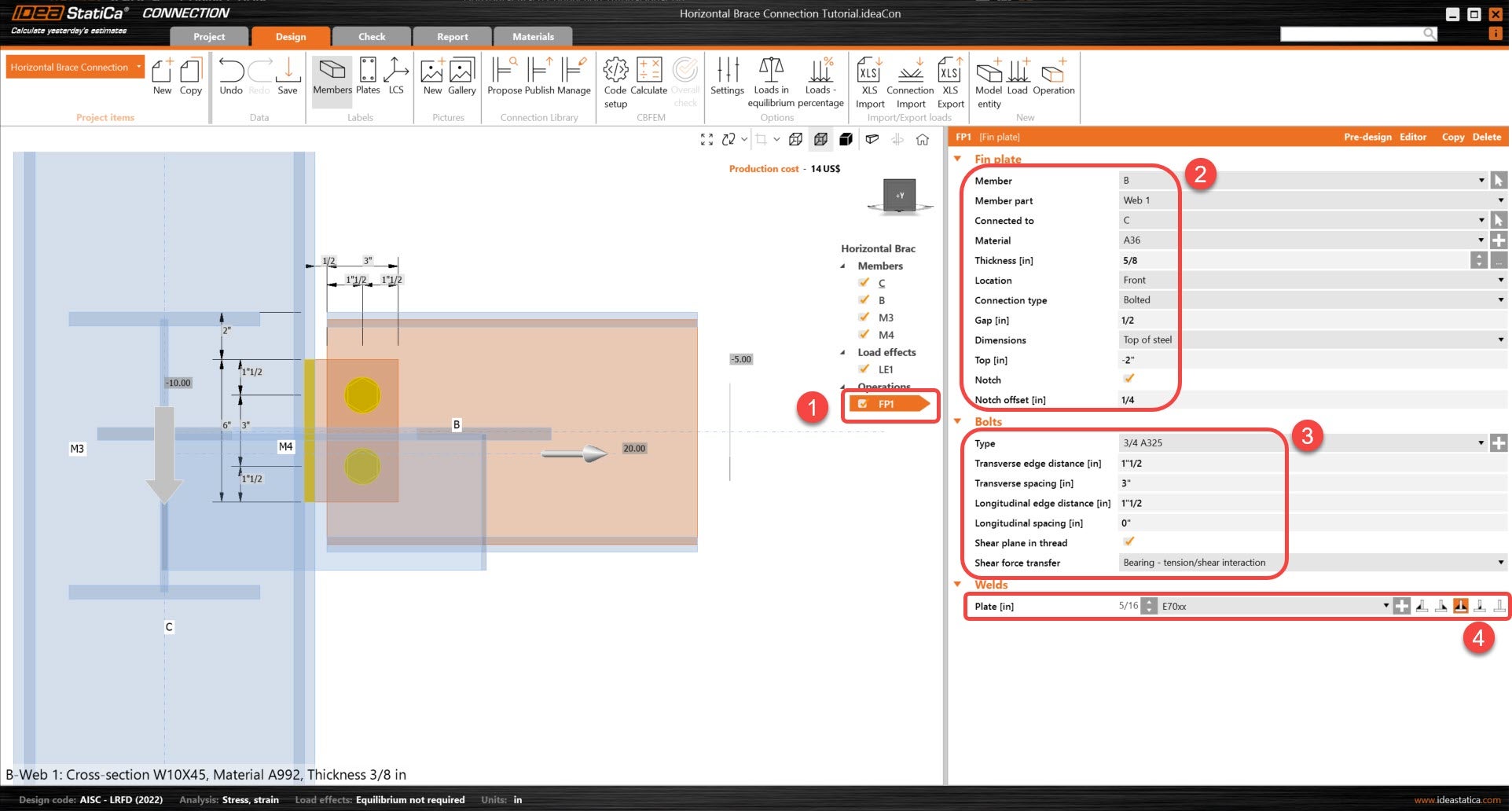Expand the Shear force transfer dropdown
The width and height of the screenshot is (1512, 811).
[x=1500, y=563]
